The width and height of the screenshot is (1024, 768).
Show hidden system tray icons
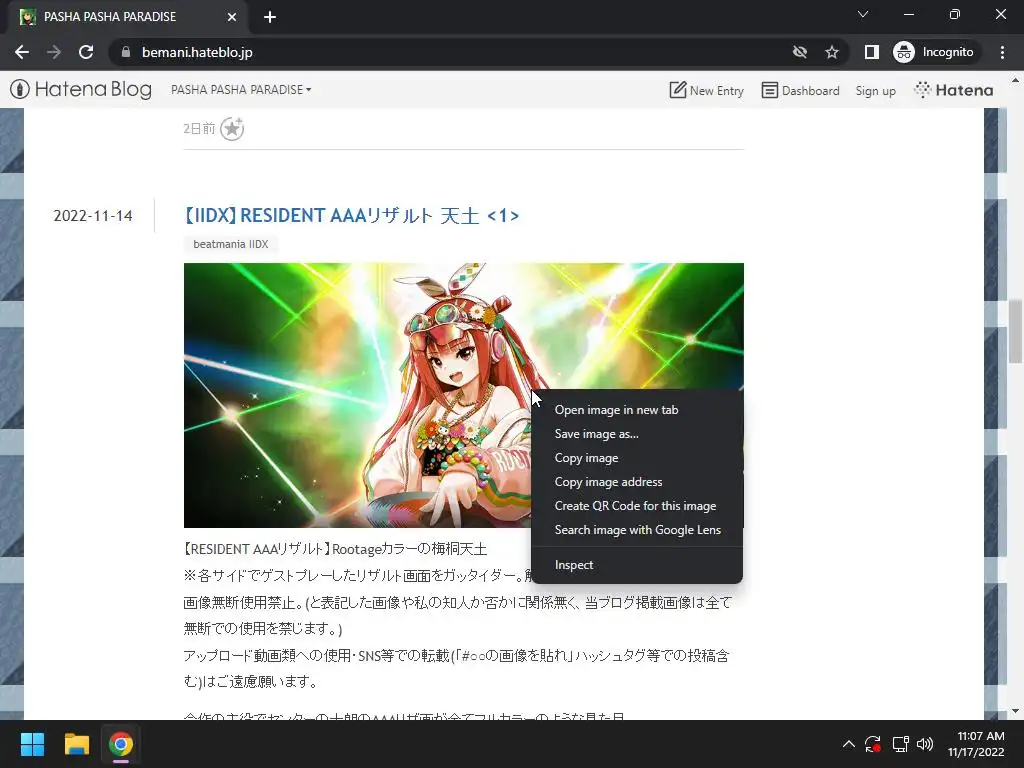848,744
